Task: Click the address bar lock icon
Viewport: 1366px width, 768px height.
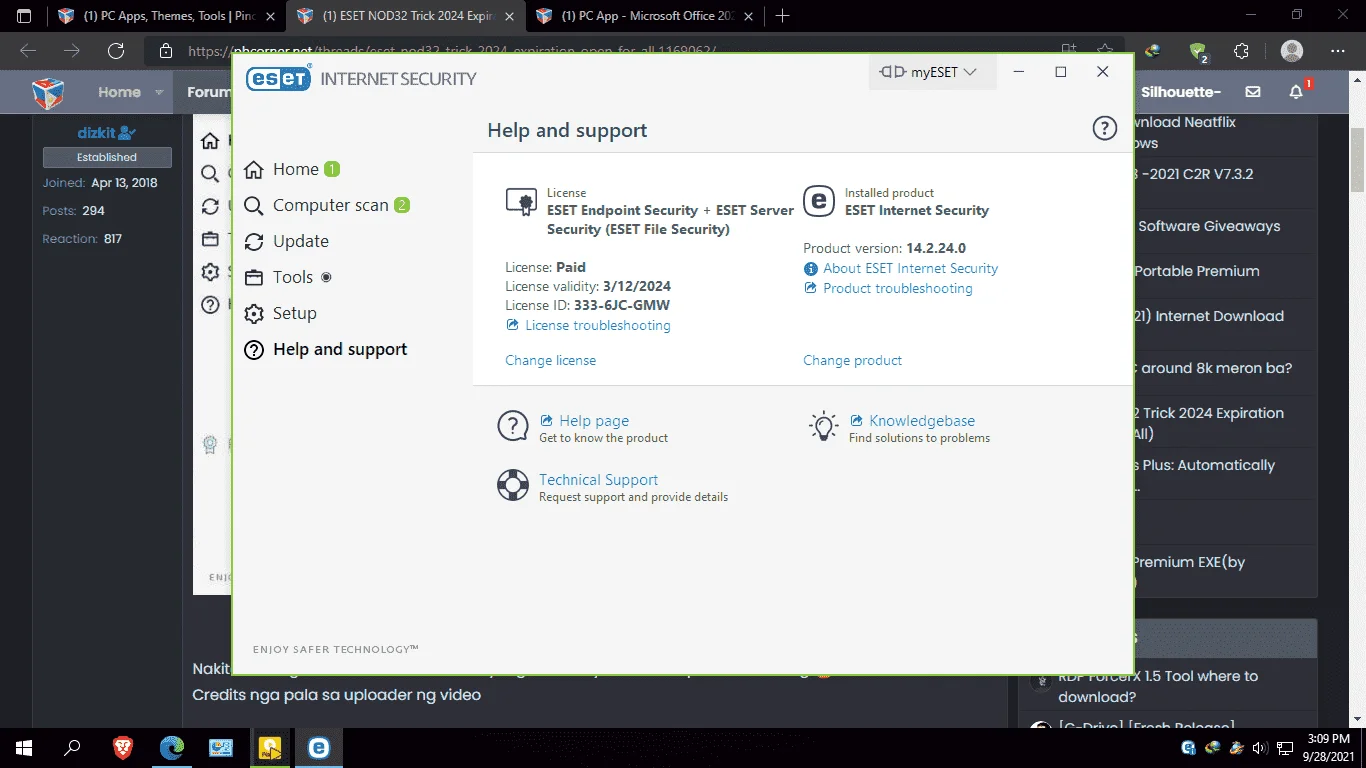Action: click(166, 51)
